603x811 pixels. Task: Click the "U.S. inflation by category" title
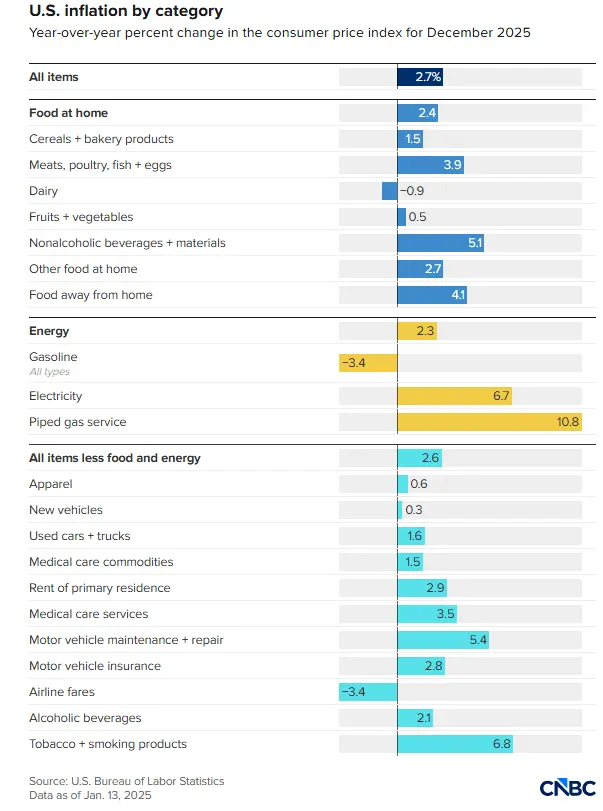point(126,11)
